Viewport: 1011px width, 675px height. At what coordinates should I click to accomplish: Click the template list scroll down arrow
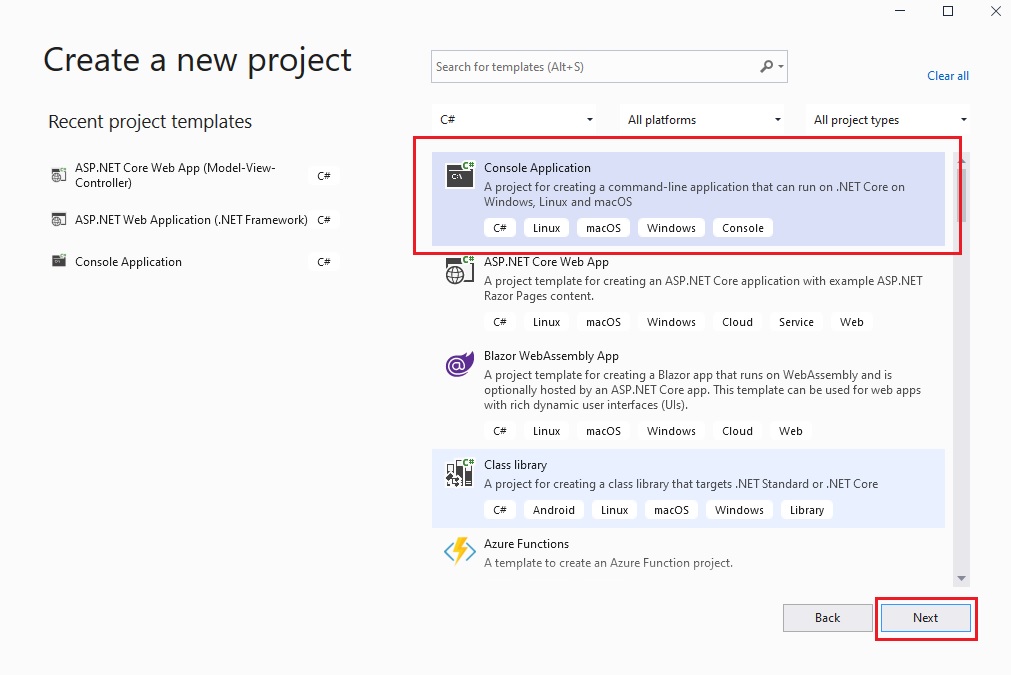tap(961, 578)
